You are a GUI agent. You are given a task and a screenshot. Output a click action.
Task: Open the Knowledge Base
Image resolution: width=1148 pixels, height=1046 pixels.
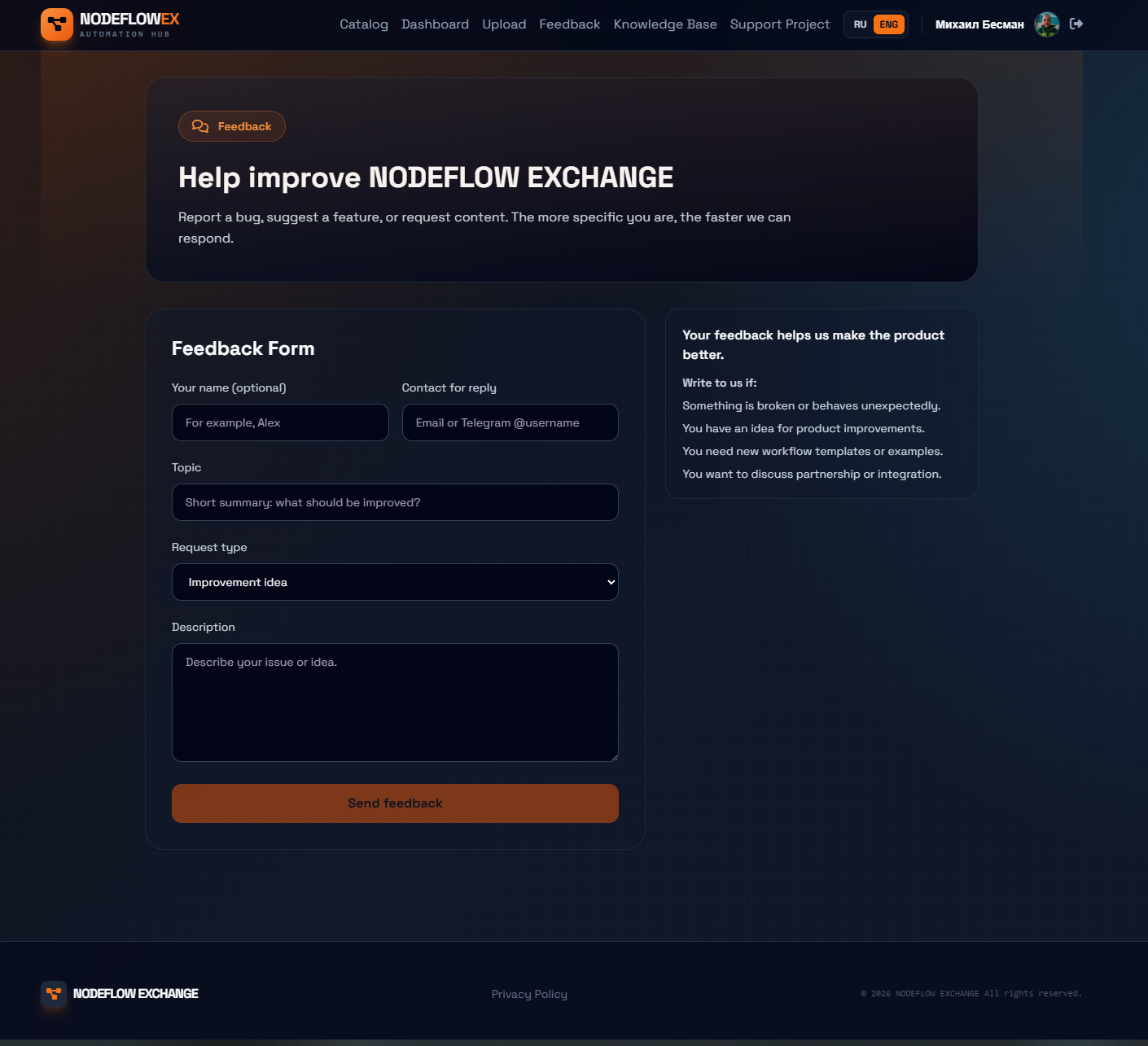click(x=665, y=24)
